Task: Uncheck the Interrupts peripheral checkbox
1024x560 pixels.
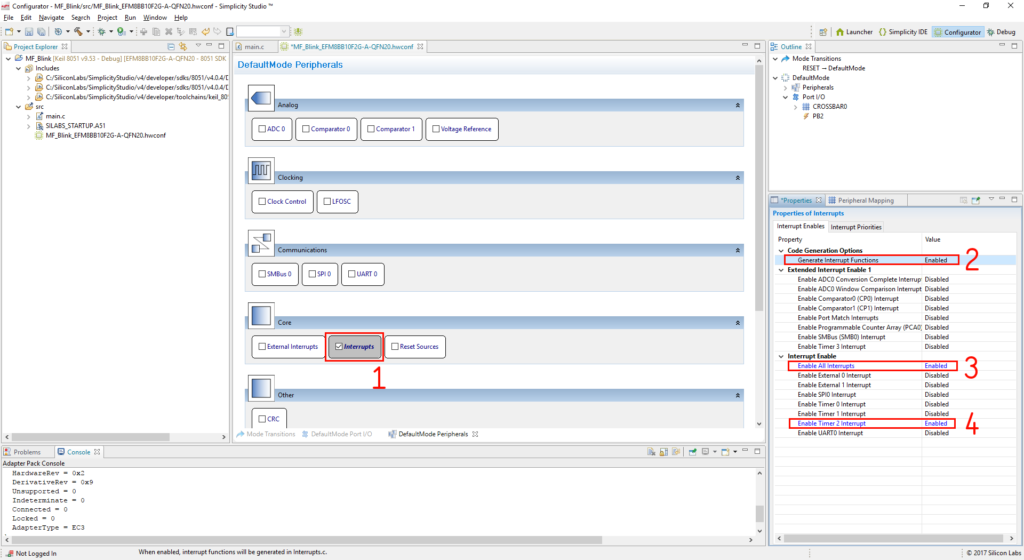Action: pyautogui.click(x=339, y=347)
